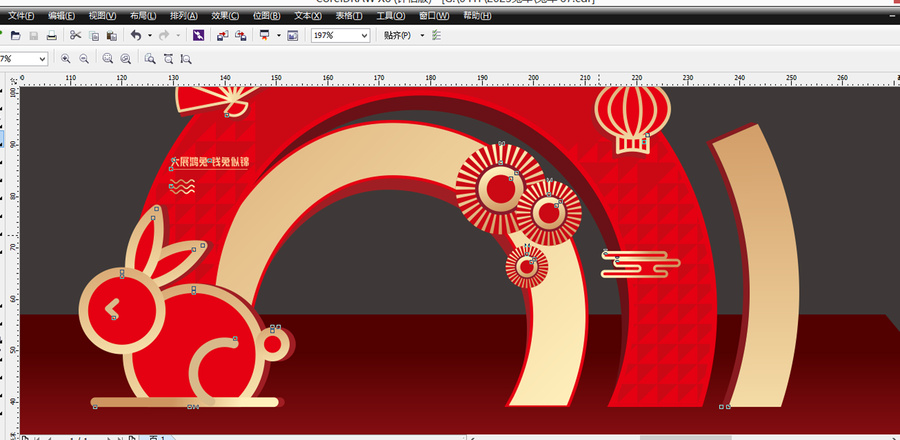Click the Import icon
This screenshot has height=440, width=900.
(223, 36)
